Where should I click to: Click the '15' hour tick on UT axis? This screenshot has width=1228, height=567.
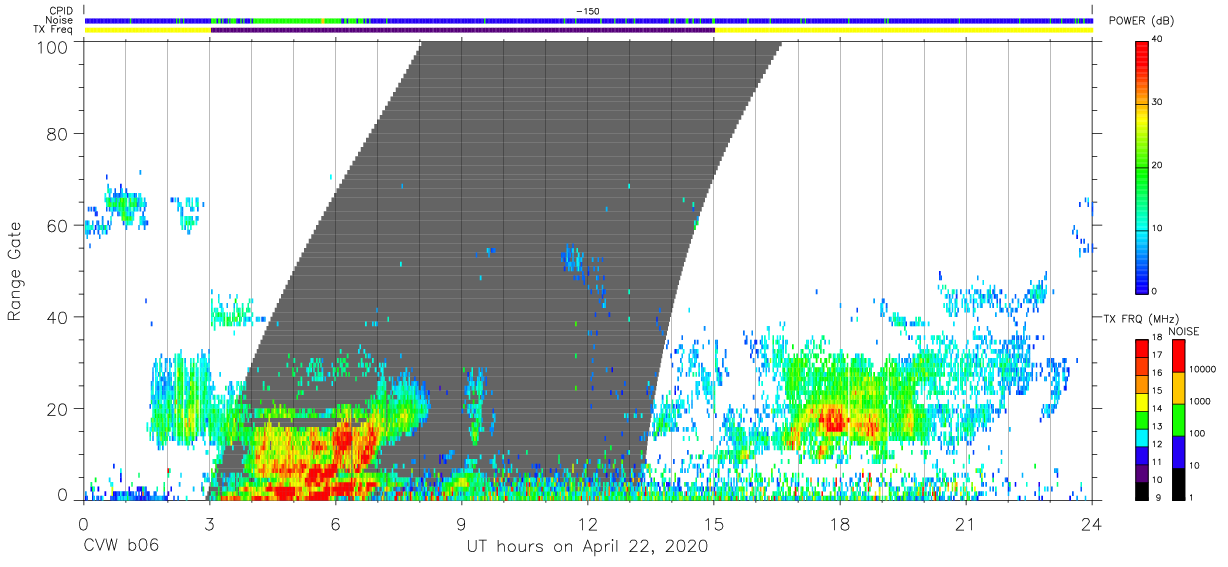coord(714,523)
